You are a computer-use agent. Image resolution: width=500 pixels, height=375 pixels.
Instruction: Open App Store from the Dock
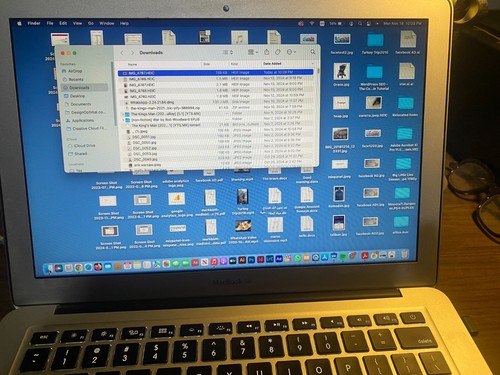coord(325,257)
